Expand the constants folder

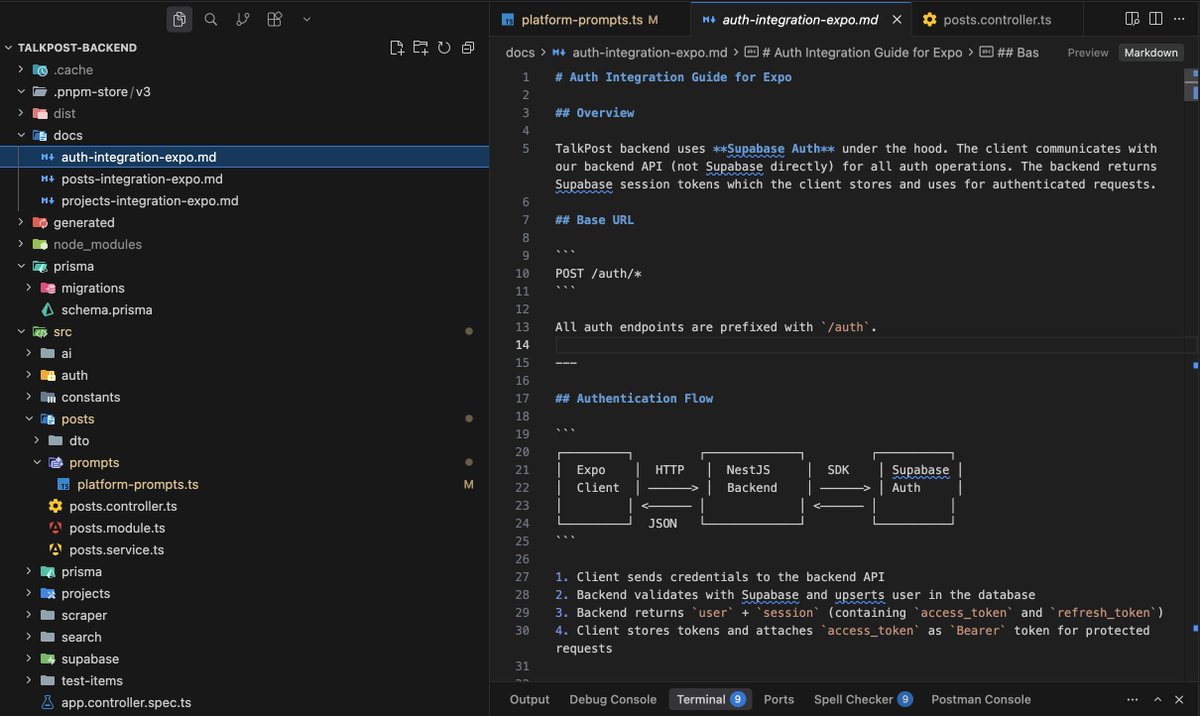pos(29,397)
